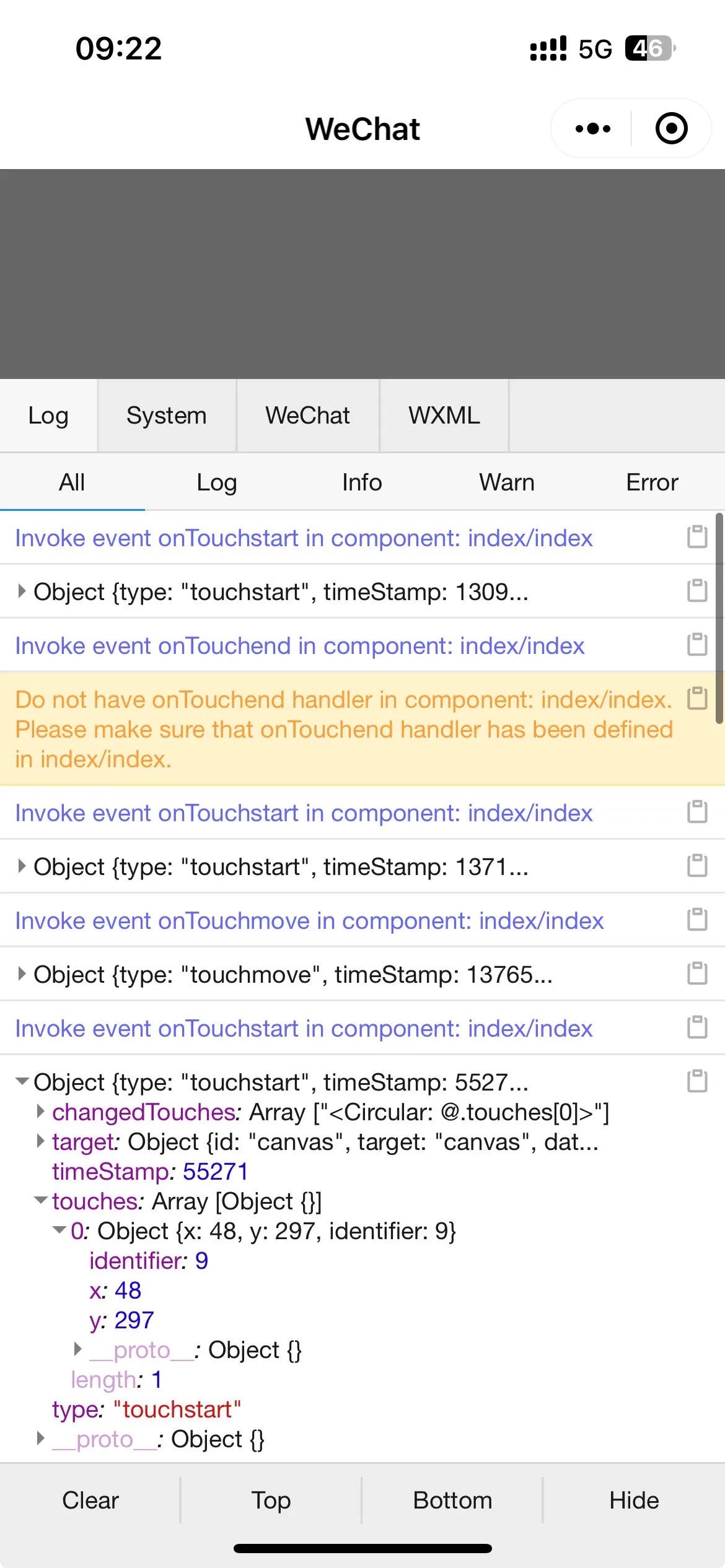Switch to the top Log panel tab
This screenshot has height=1568, width=725.
click(48, 416)
